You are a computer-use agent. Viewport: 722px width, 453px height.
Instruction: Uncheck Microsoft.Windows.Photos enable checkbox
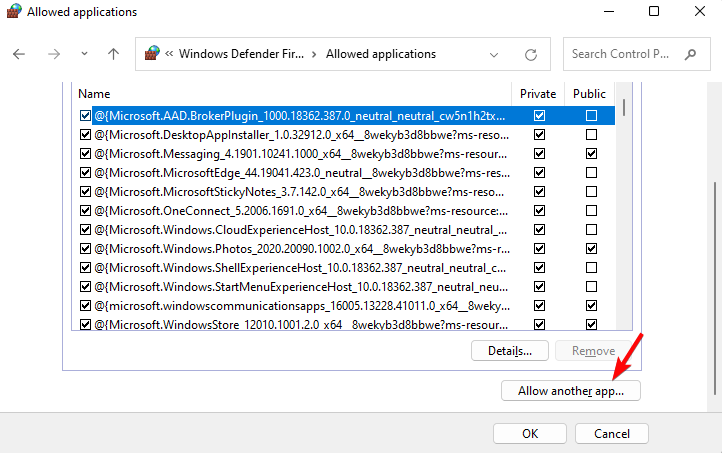click(x=85, y=249)
